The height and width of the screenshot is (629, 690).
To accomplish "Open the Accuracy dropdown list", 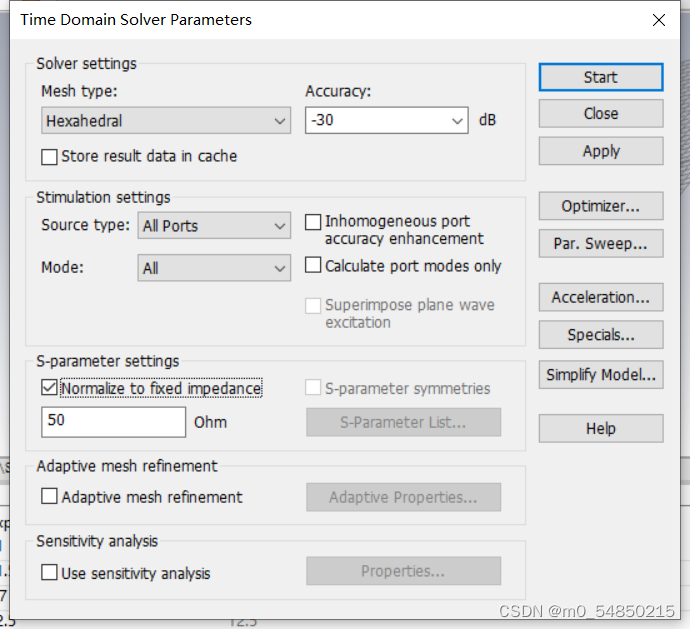I will [x=458, y=121].
